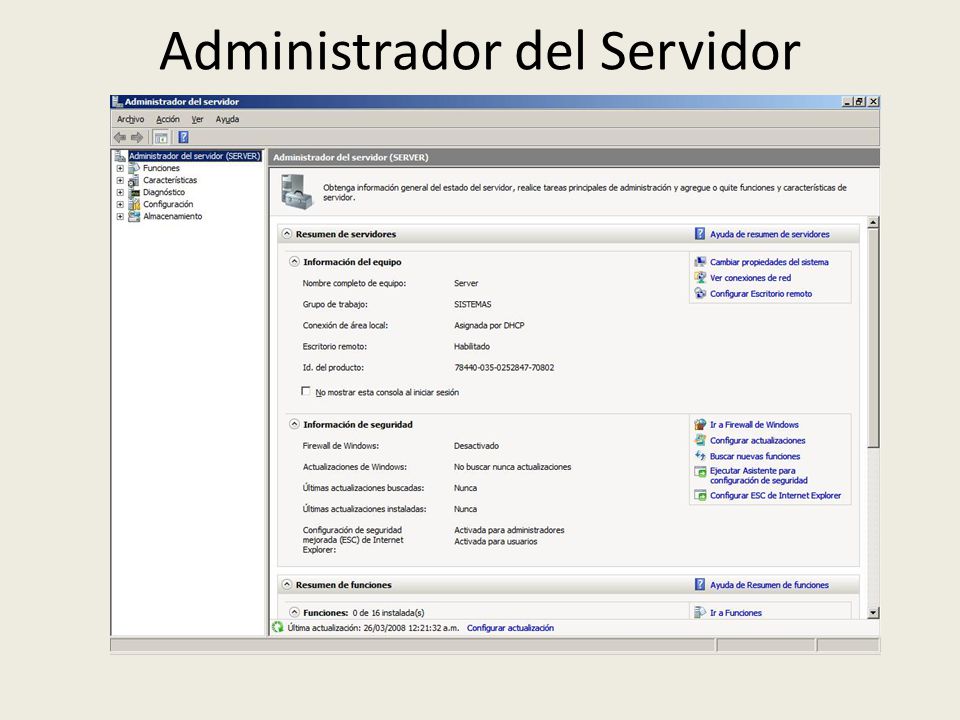Screen dimensions: 960x720
Task: Click Ver conexiones de red link
Action: (x=750, y=278)
